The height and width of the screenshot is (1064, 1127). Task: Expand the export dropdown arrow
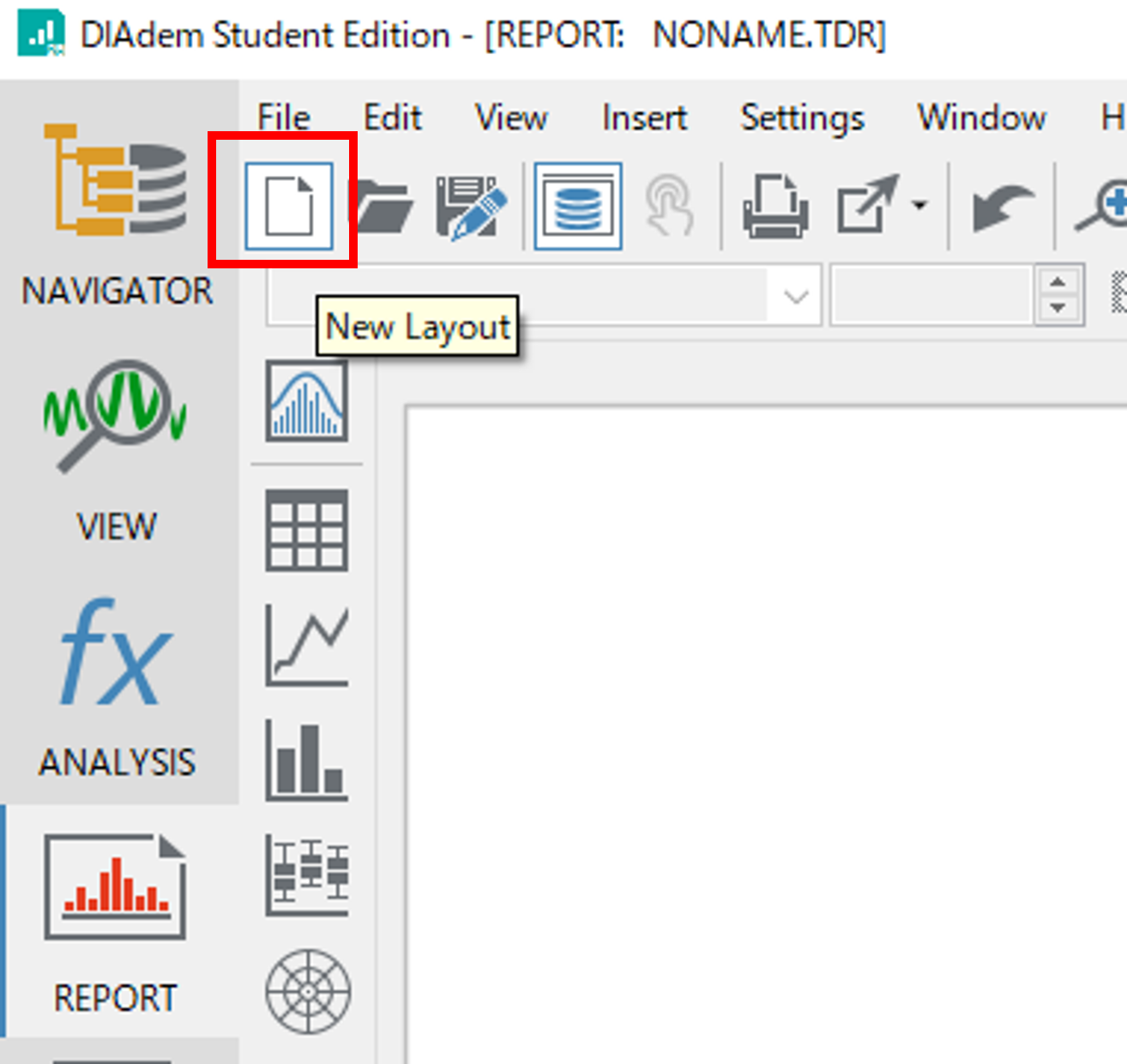click(919, 206)
